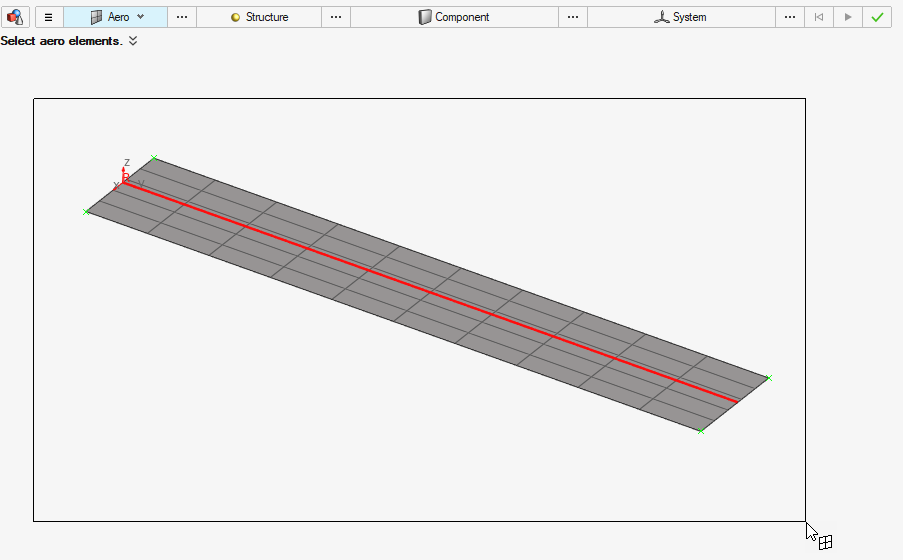903x560 pixels.
Task: Click the Structure yellow sphere icon
Action: tap(235, 17)
